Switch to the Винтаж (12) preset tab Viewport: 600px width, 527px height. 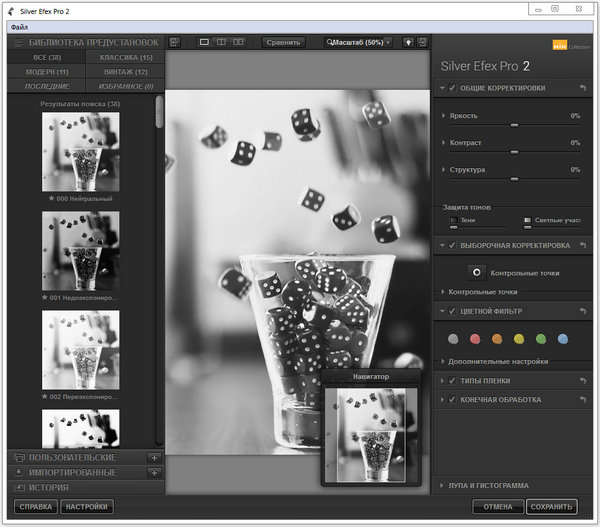click(124, 72)
